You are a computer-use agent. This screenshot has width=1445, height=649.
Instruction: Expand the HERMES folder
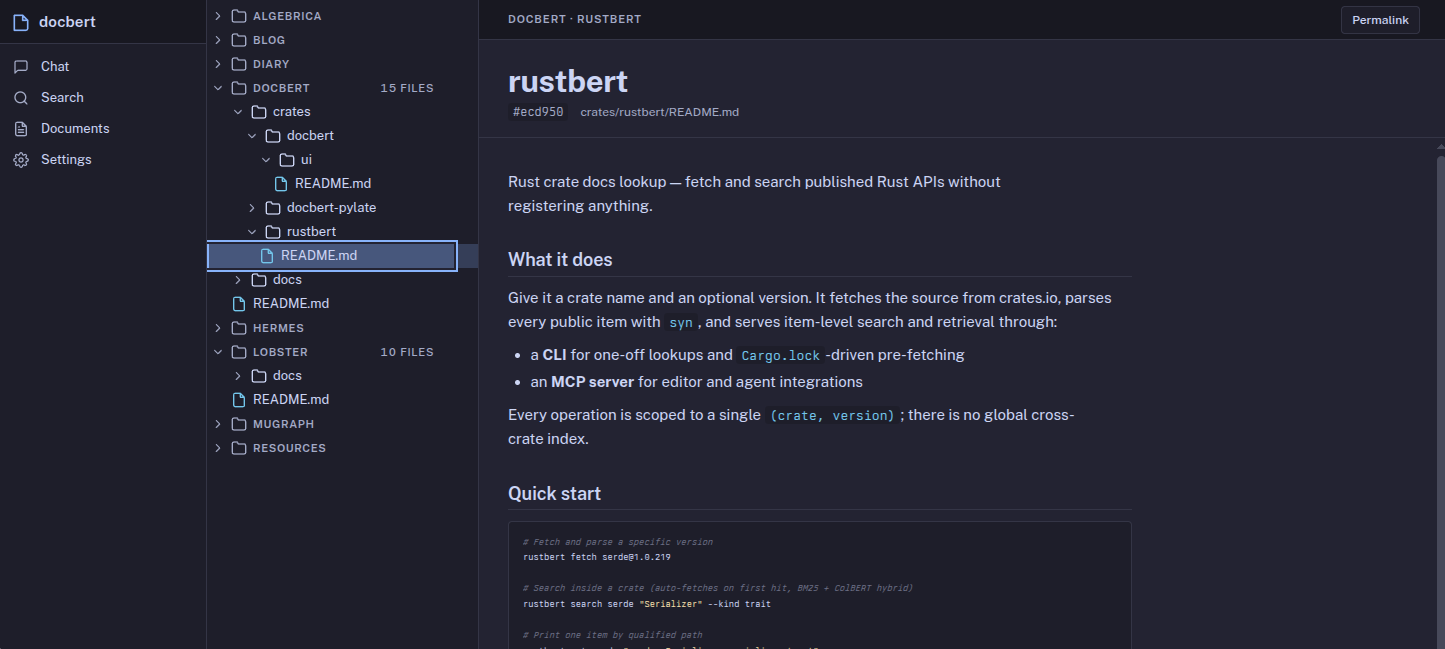click(217, 327)
